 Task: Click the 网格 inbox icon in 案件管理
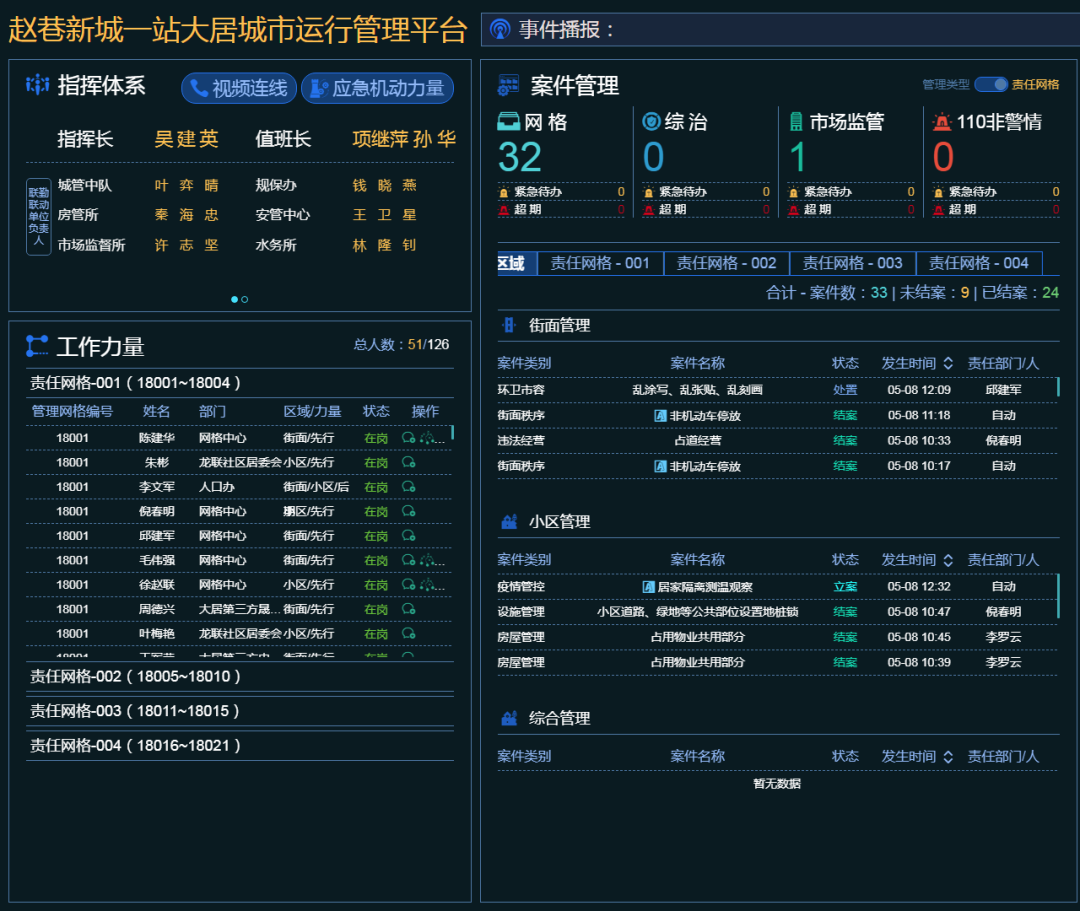pyautogui.click(x=509, y=122)
